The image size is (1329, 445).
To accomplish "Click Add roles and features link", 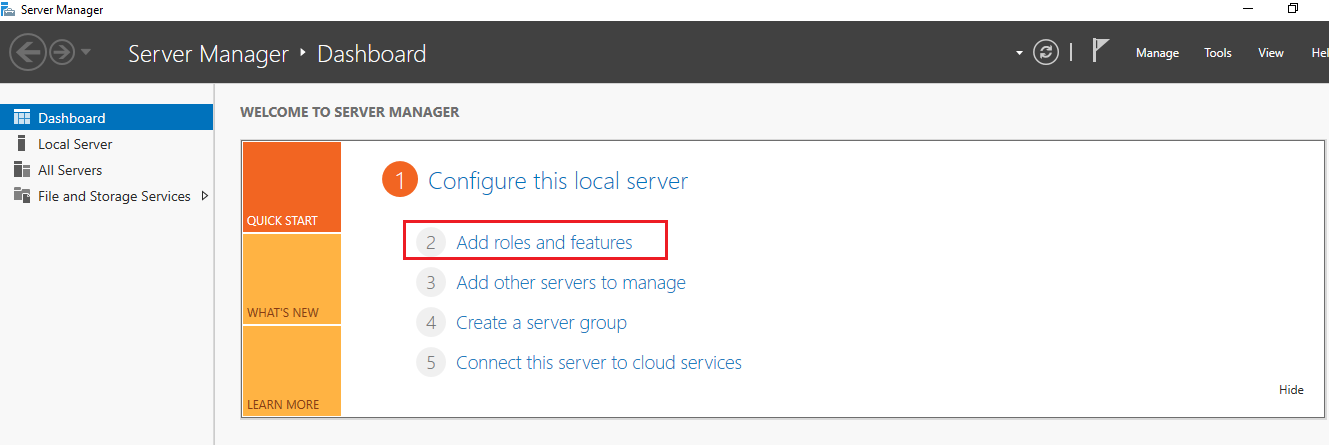I will pos(544,242).
